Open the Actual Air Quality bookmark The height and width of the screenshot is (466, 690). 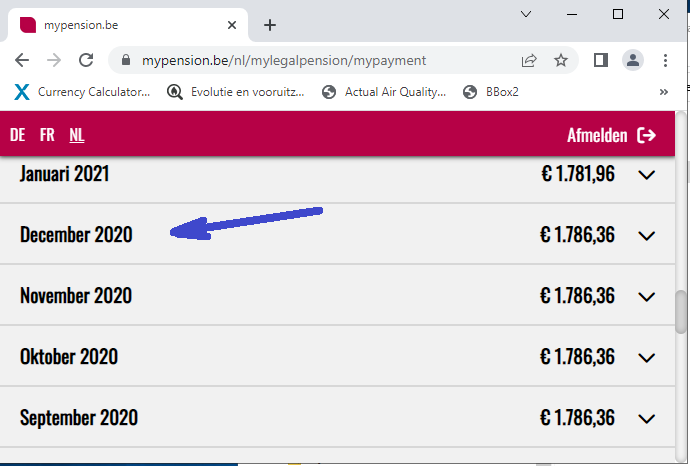point(385,92)
